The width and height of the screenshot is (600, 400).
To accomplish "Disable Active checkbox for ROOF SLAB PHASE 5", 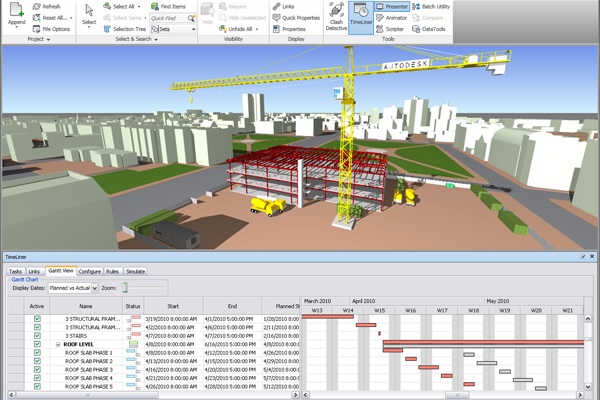I will 37,386.
